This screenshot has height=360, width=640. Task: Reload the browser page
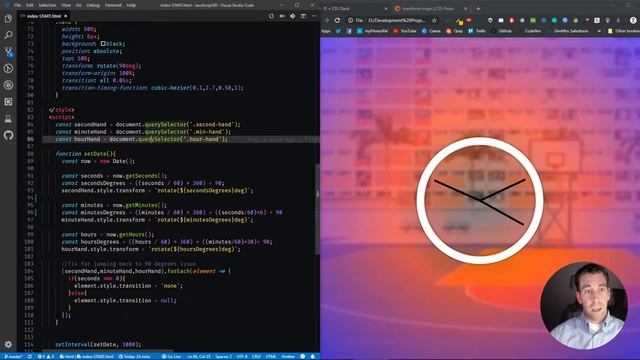[x=338, y=20]
